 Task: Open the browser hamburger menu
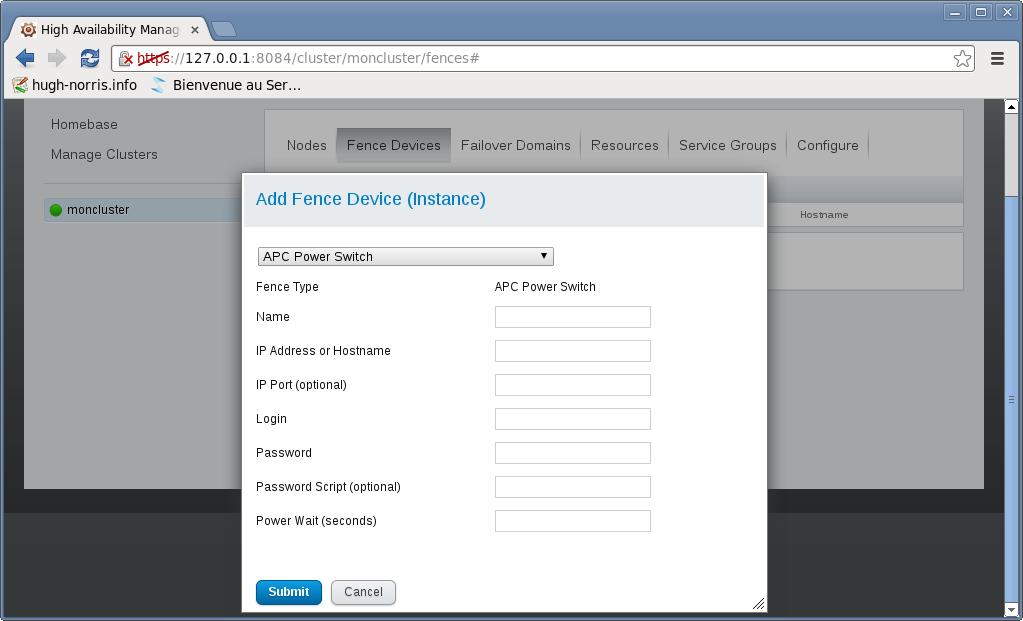pyautogui.click(x=997, y=59)
